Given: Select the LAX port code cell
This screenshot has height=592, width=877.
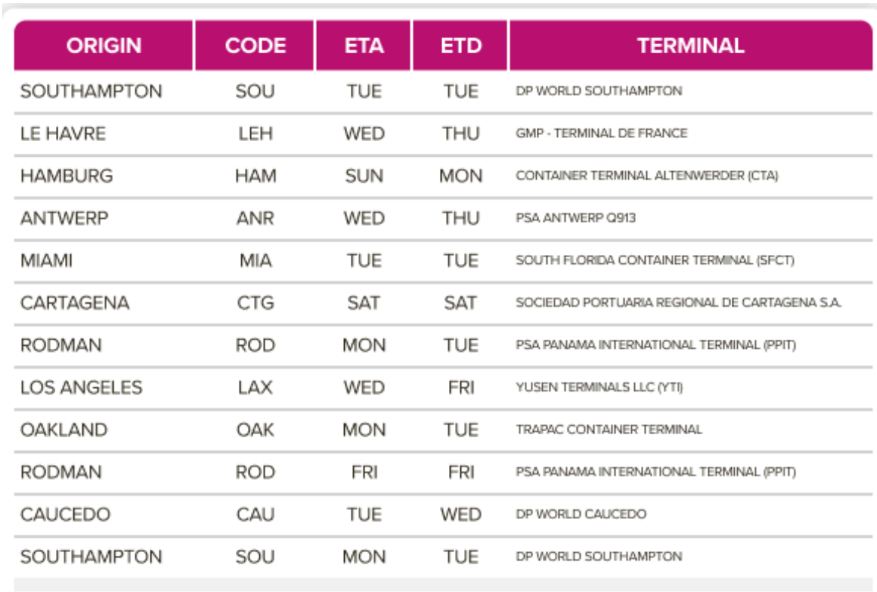Looking at the screenshot, I should coord(255,387).
